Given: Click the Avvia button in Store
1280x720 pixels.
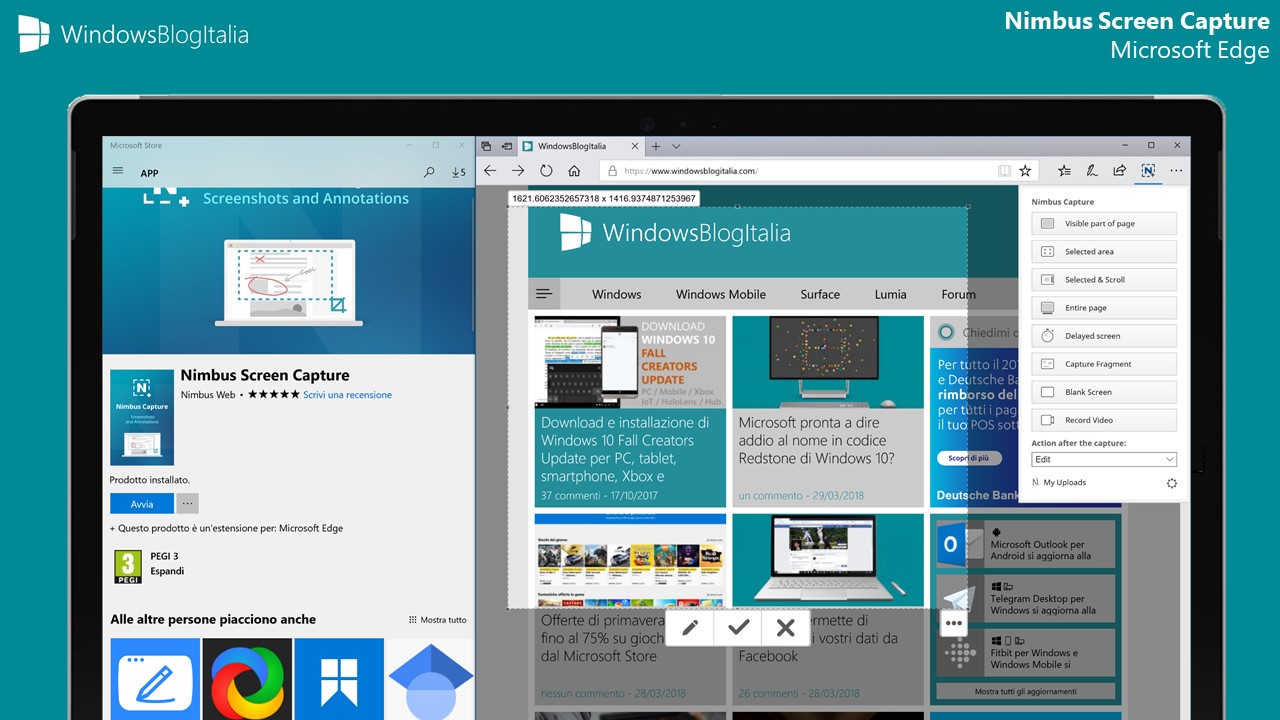Looking at the screenshot, I should coord(142,504).
